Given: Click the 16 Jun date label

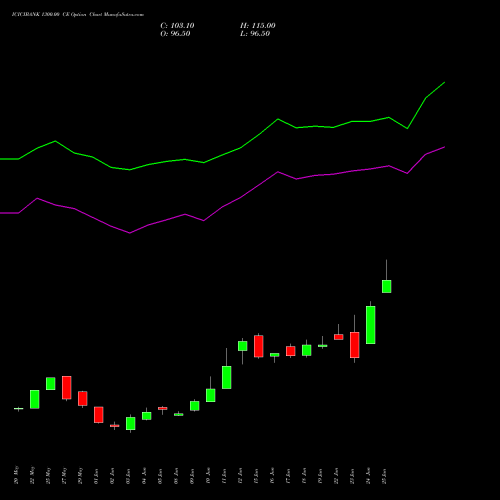Looking at the screenshot, I should 273,476.
